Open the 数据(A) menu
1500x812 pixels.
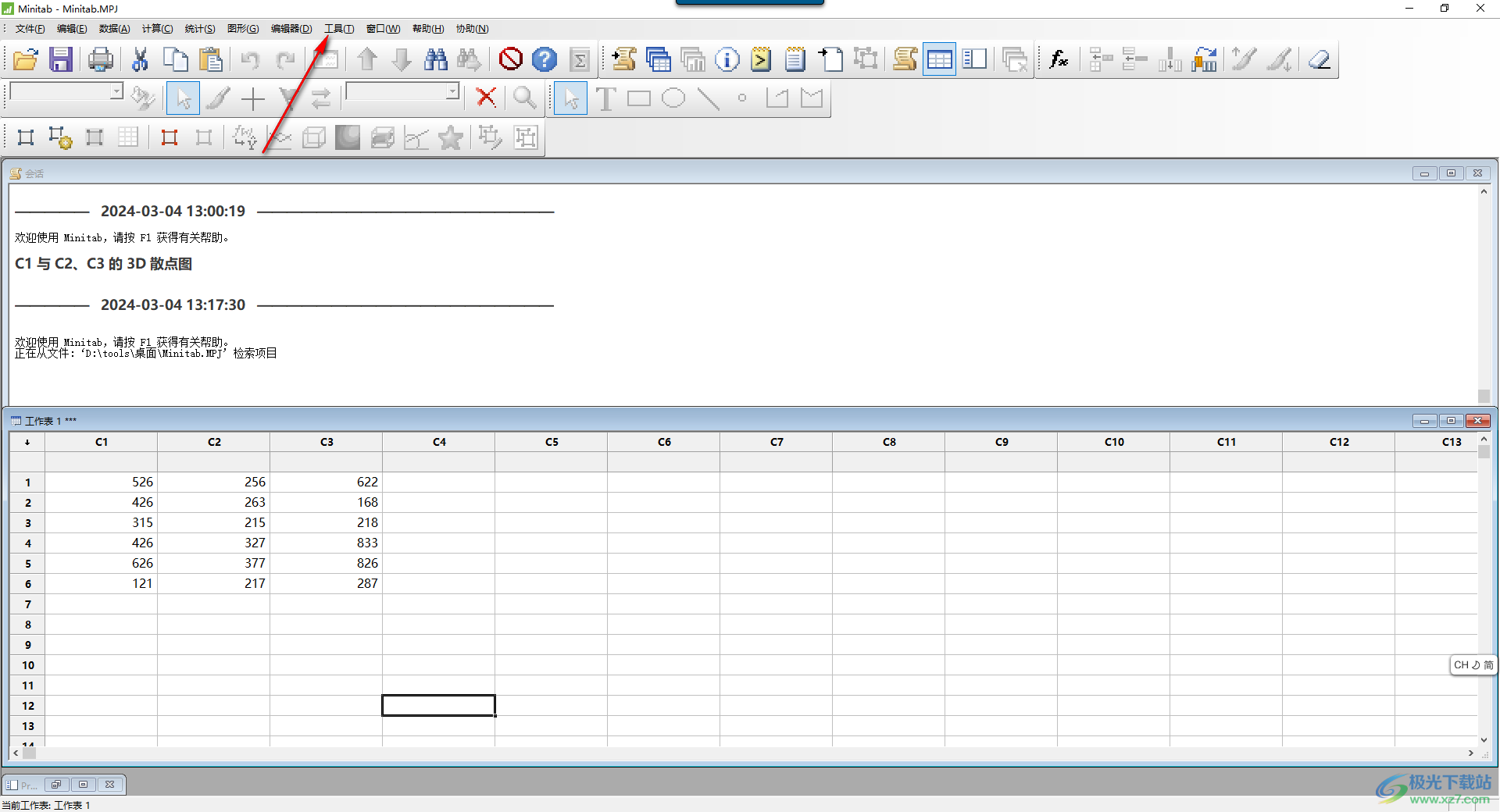click(x=114, y=29)
